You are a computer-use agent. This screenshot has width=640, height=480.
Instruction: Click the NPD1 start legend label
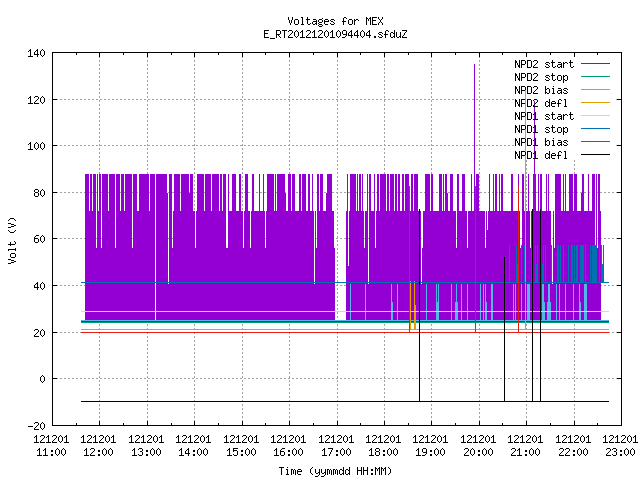point(544,116)
